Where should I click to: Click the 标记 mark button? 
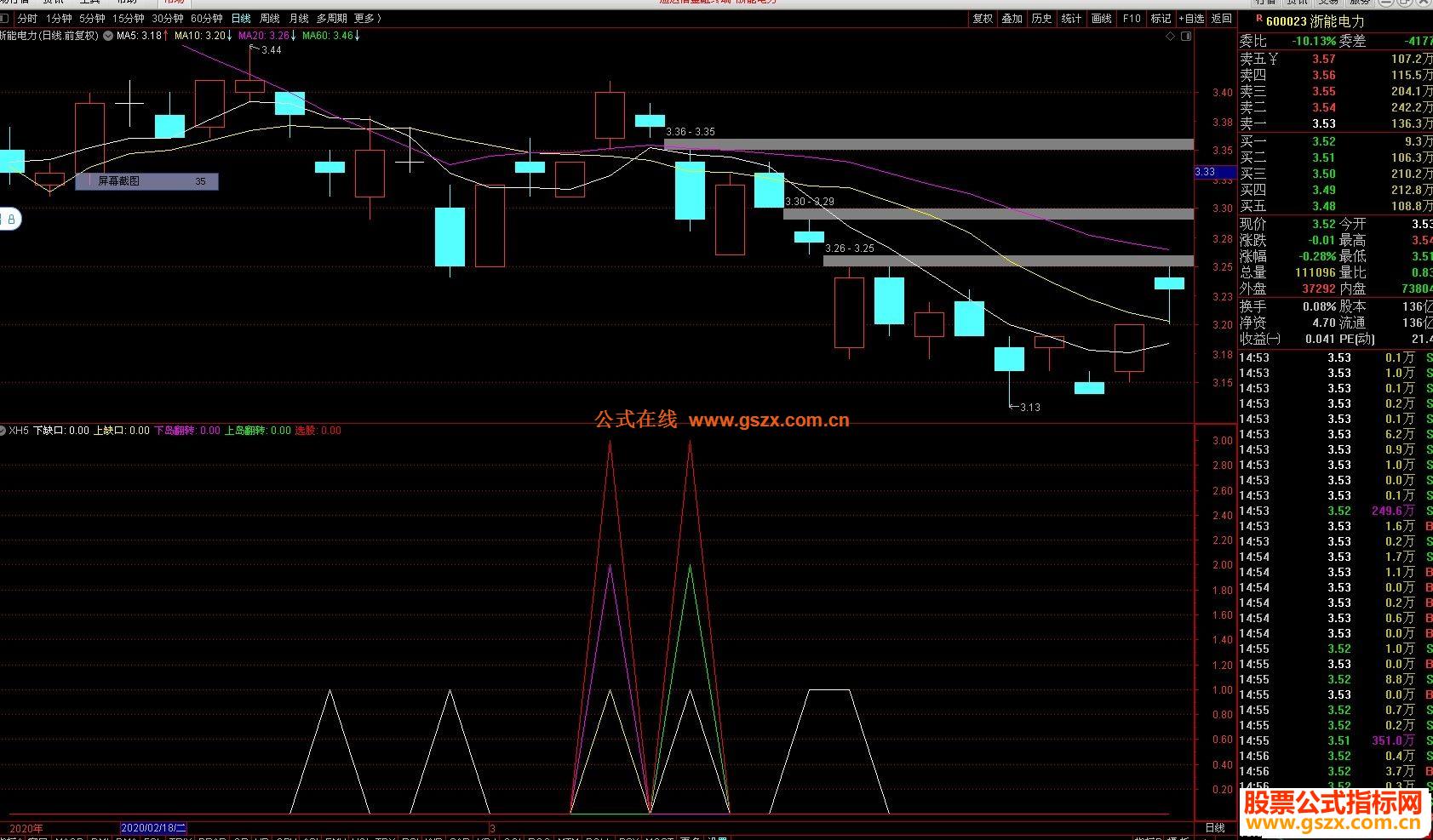click(x=1161, y=19)
